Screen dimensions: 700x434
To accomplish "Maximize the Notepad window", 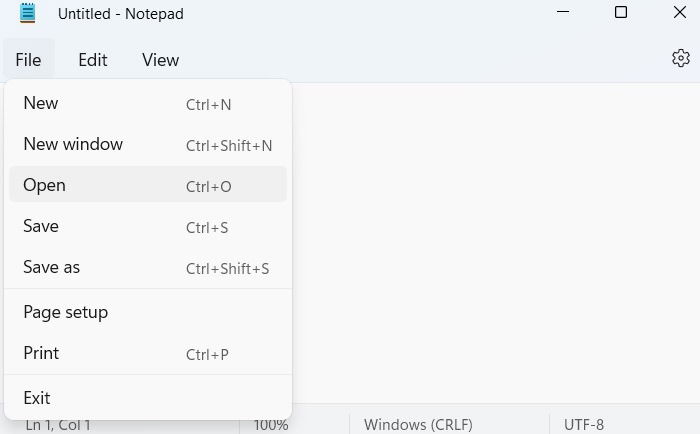I will coord(621,13).
